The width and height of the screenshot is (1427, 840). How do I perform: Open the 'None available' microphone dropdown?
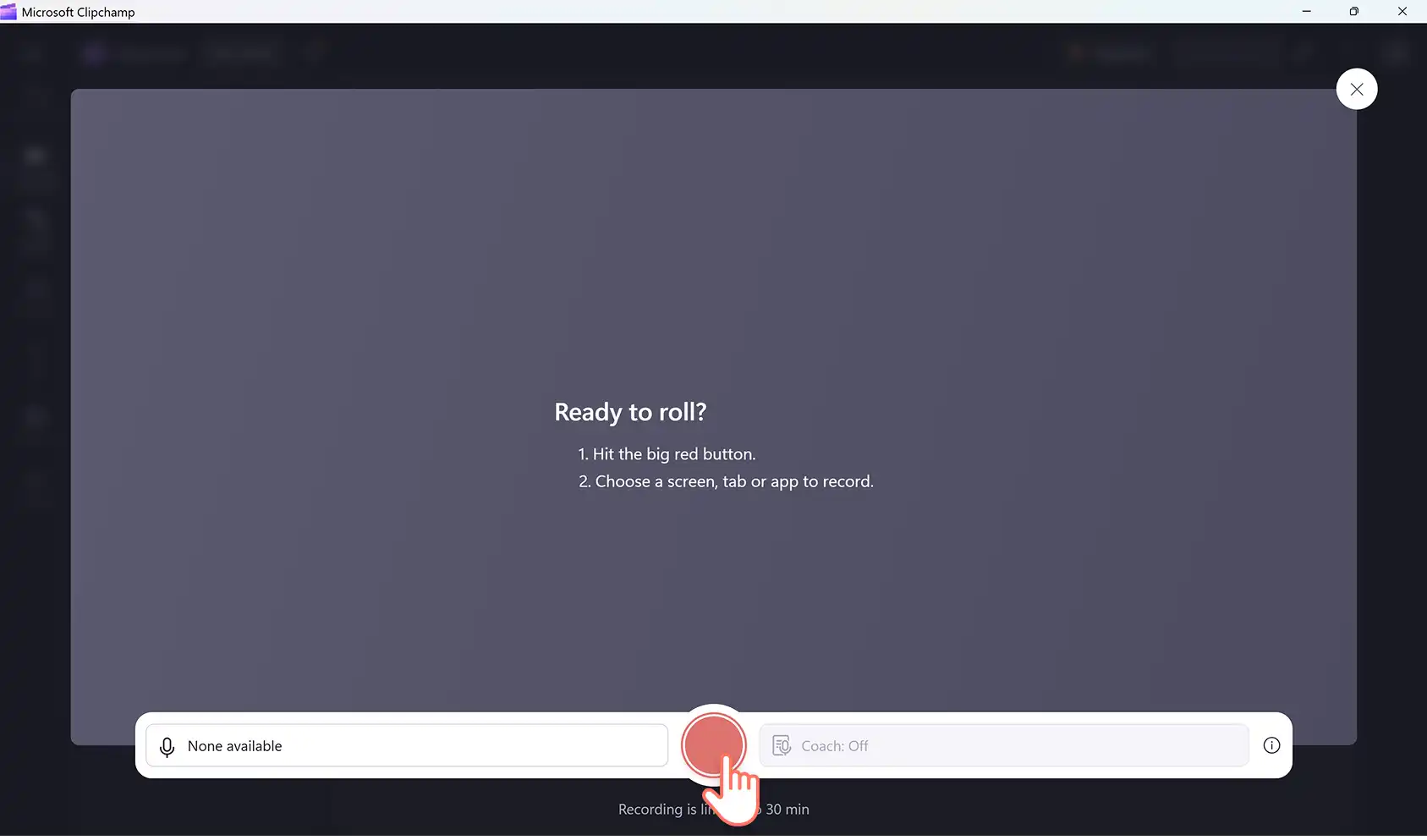pos(407,745)
